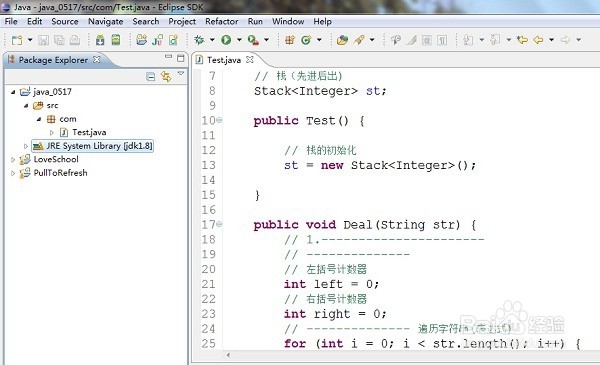The height and width of the screenshot is (365, 600).
Task: Click the New Android project folder icon
Action: click(142, 40)
